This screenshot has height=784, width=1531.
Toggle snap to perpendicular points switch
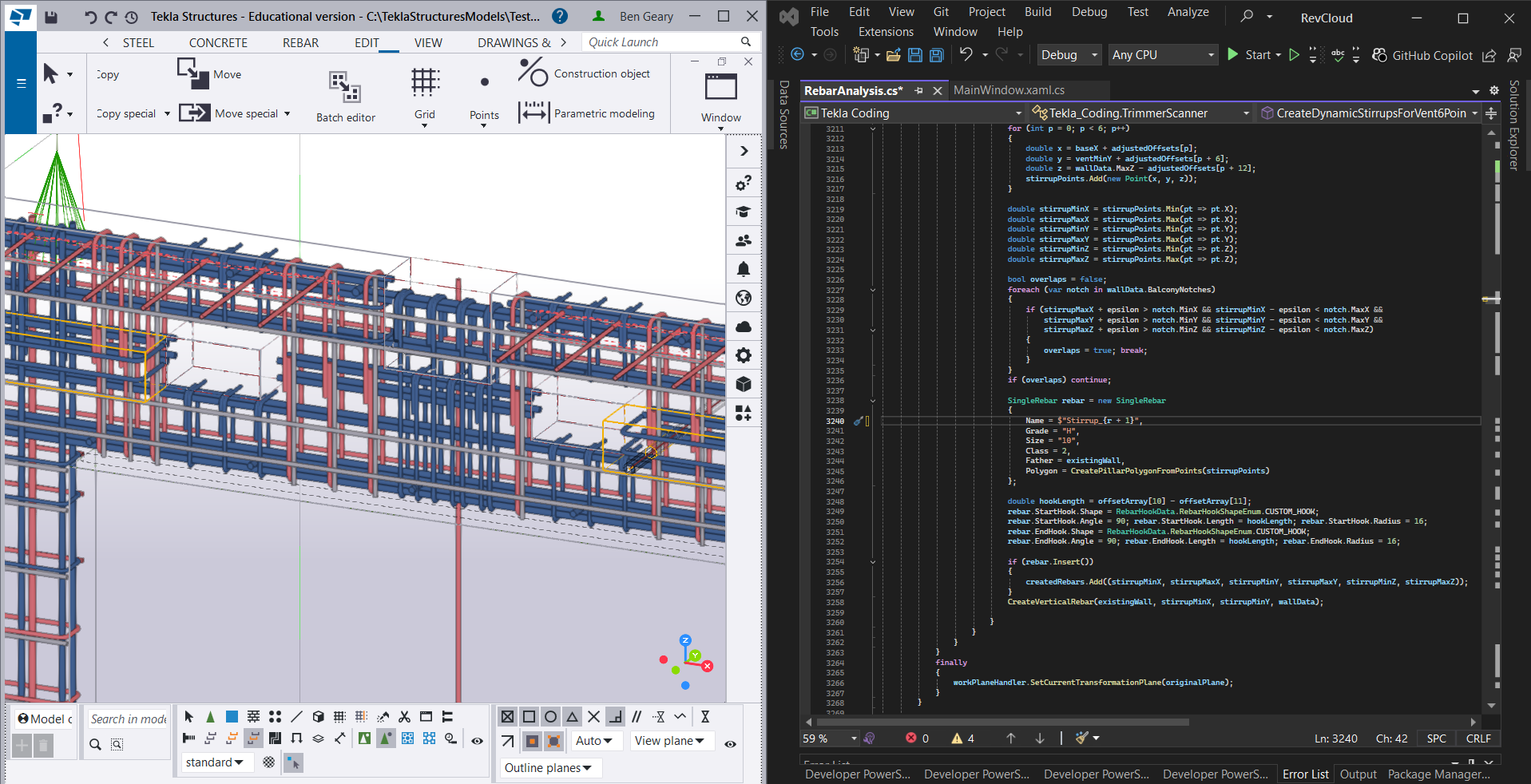(615, 717)
